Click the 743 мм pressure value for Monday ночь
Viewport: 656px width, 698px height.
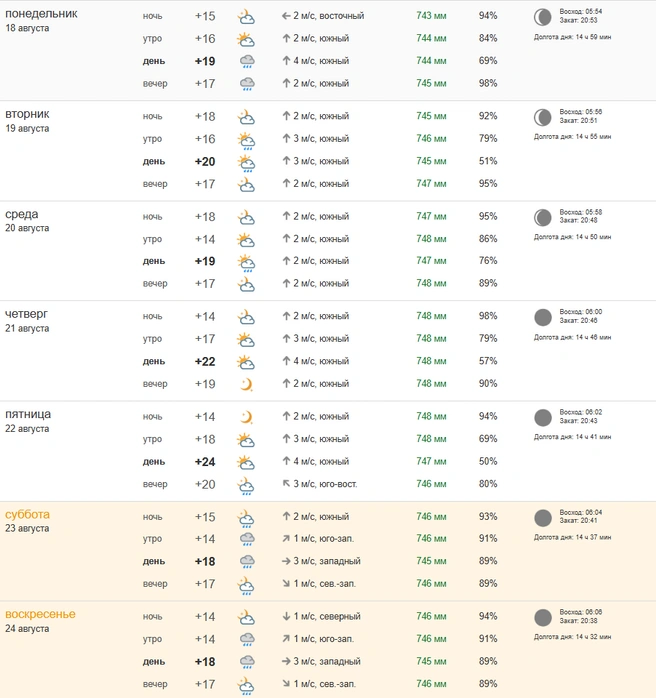point(431,16)
